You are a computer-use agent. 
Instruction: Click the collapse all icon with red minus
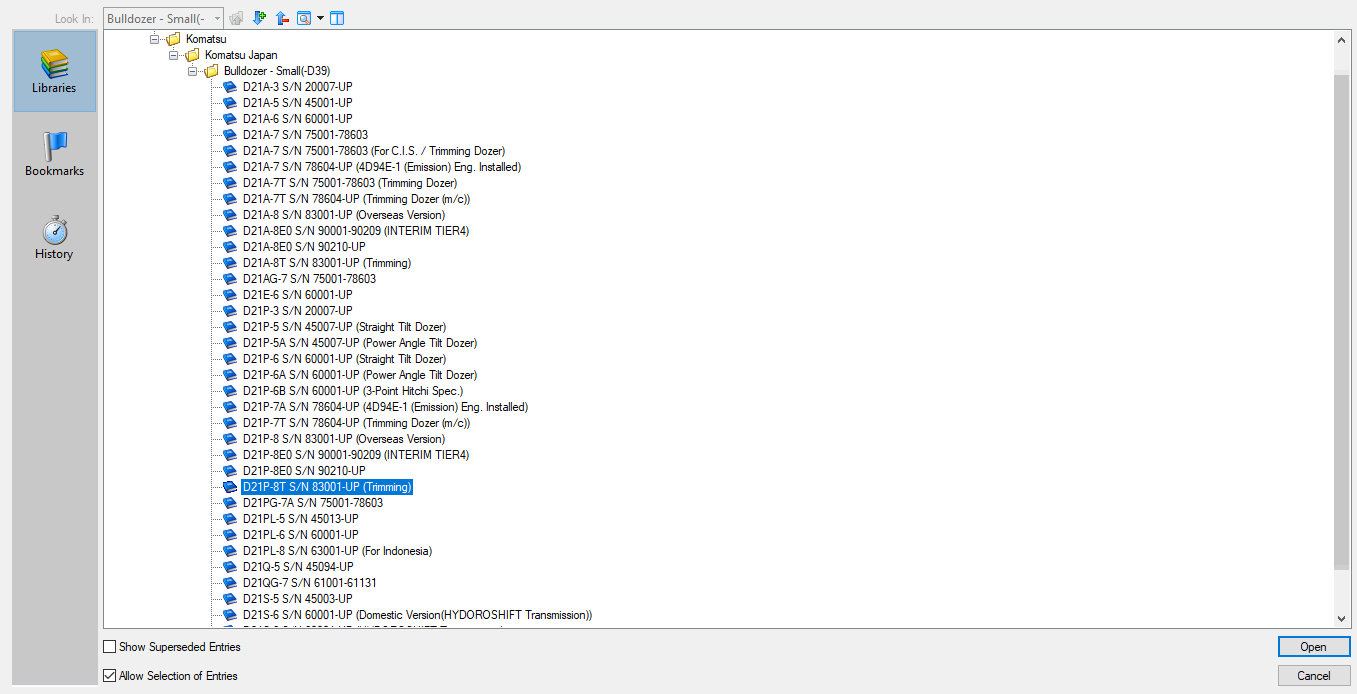click(282, 18)
